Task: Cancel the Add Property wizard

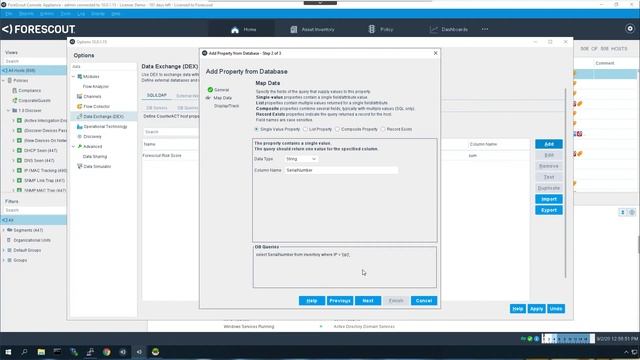Action: point(424,301)
